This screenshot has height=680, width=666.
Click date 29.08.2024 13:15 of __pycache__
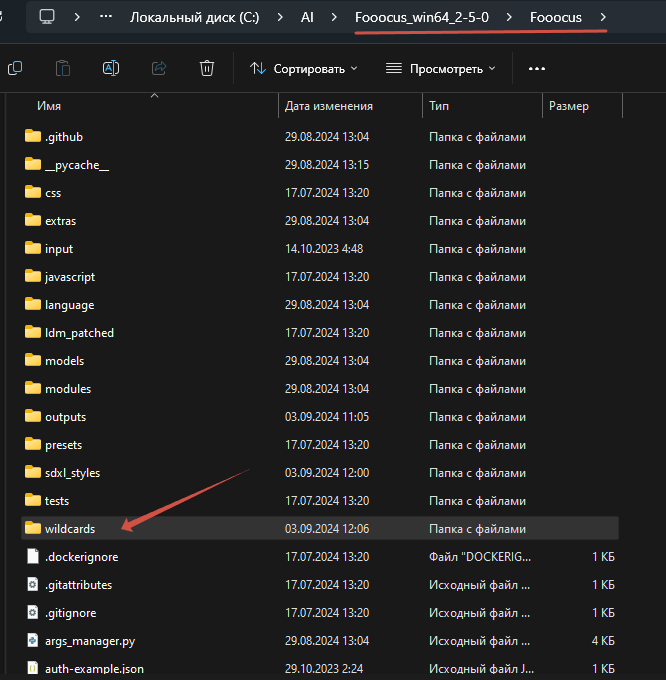click(327, 165)
